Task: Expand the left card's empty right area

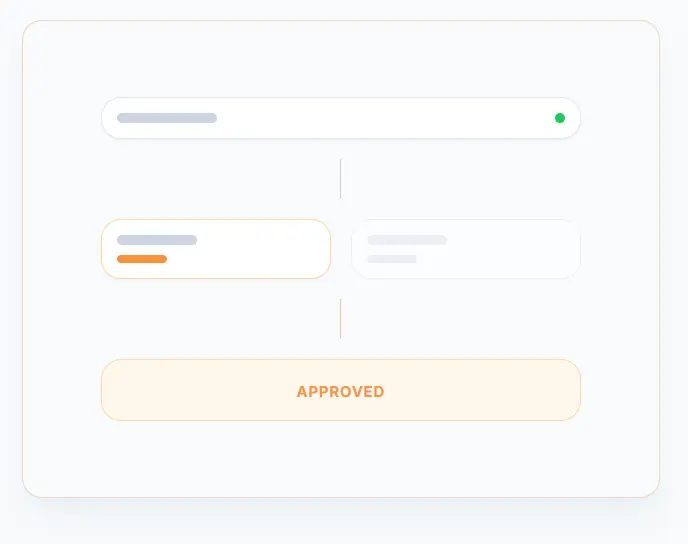Action: point(270,249)
